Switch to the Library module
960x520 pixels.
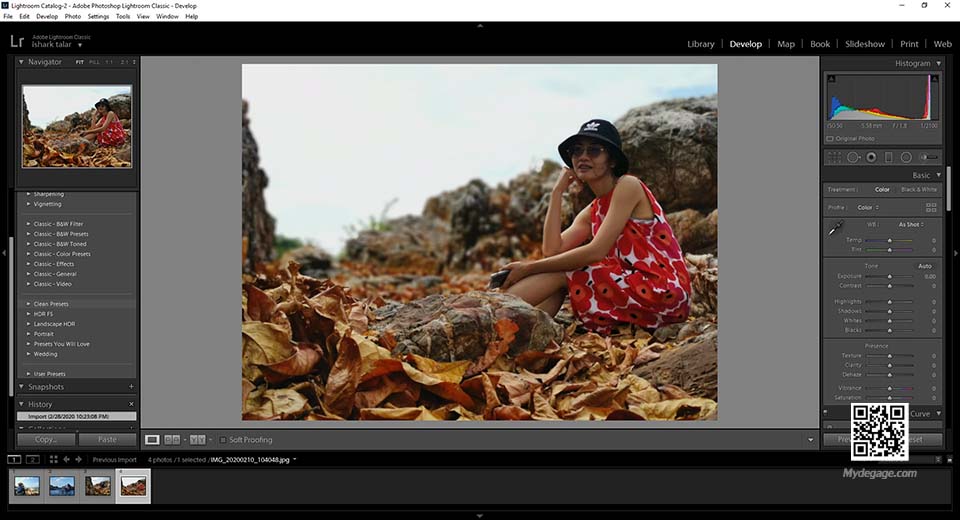[x=700, y=44]
